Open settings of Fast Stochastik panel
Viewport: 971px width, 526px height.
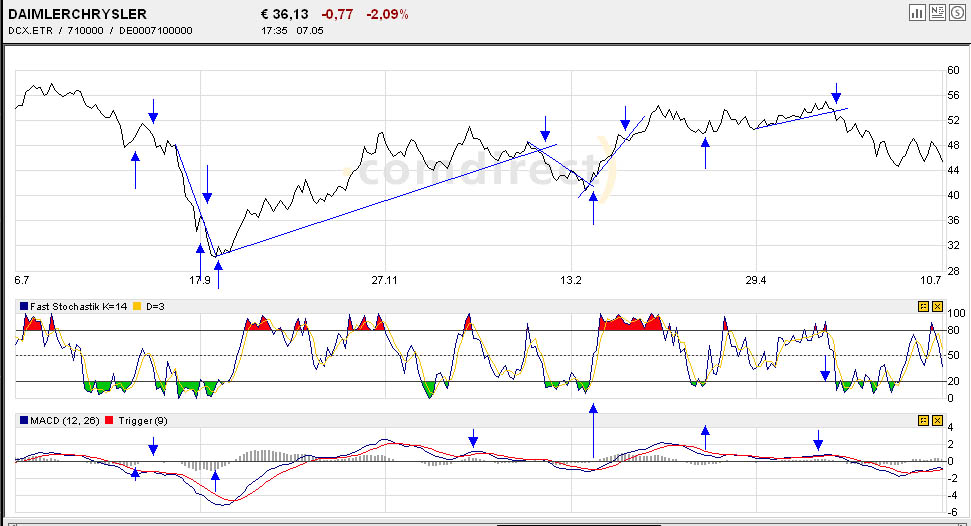point(923,307)
